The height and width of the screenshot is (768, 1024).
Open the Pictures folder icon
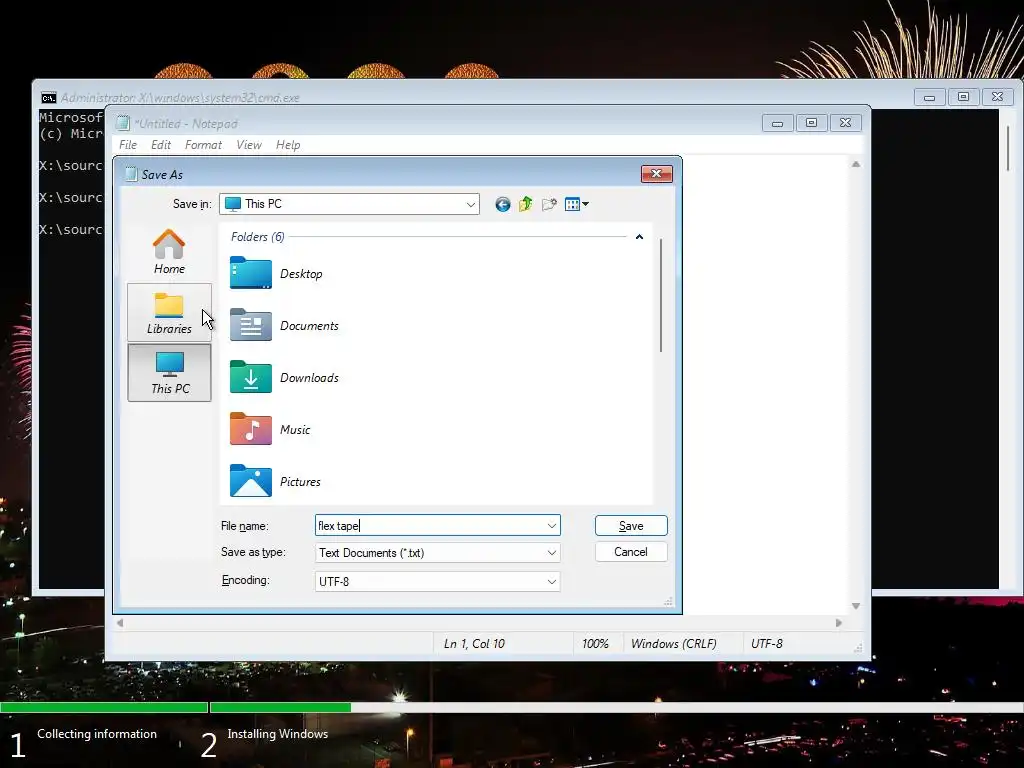[x=251, y=481]
